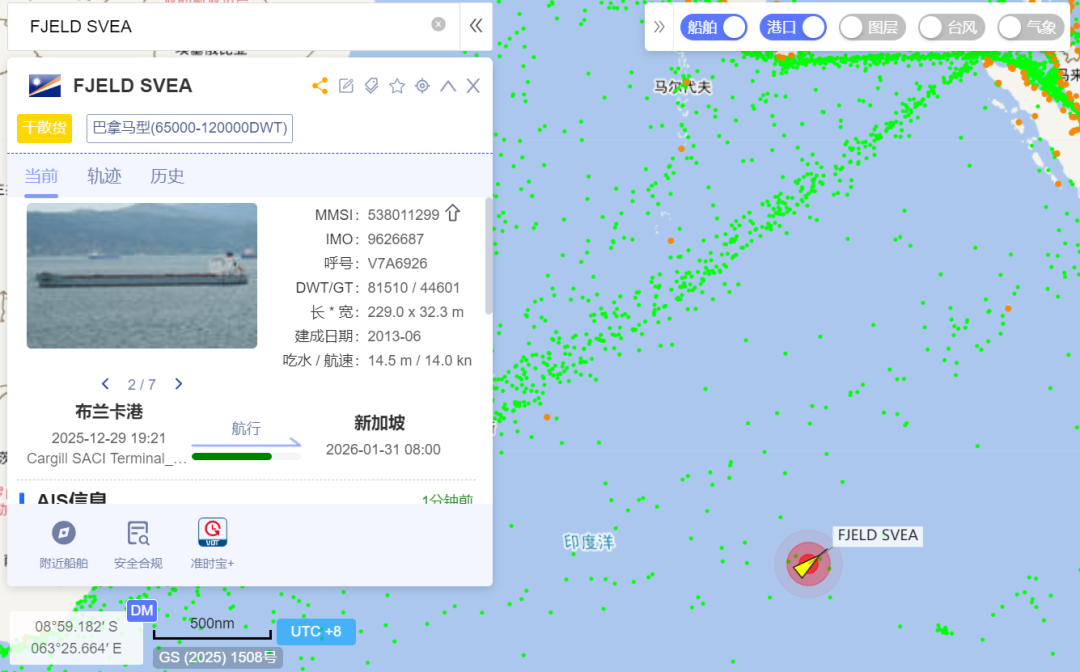Toggle the 港口 ports switch
The width and height of the screenshot is (1080, 672).
coord(793,27)
